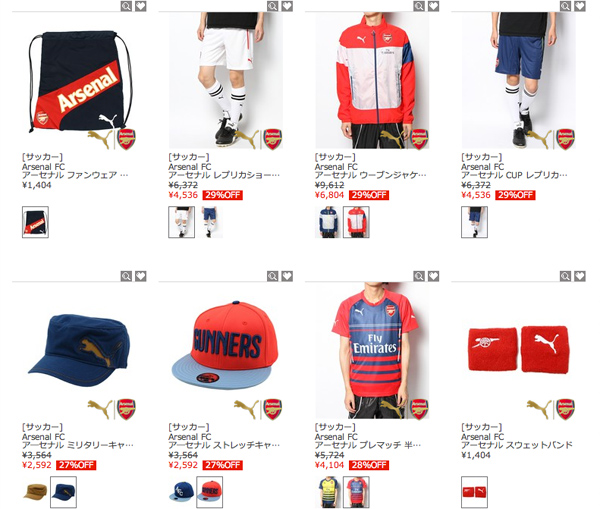Click zoom icon above blue CUP shorts
This screenshot has height=509, width=600.
(x=566, y=6)
